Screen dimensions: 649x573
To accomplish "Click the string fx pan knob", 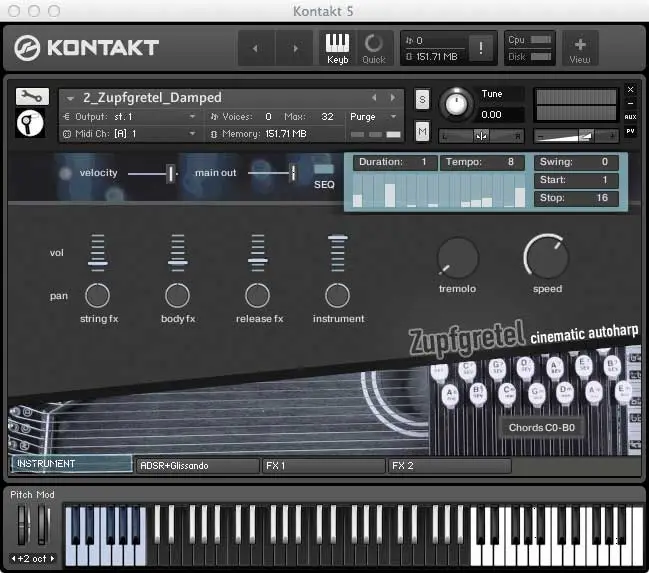I will point(97,296).
